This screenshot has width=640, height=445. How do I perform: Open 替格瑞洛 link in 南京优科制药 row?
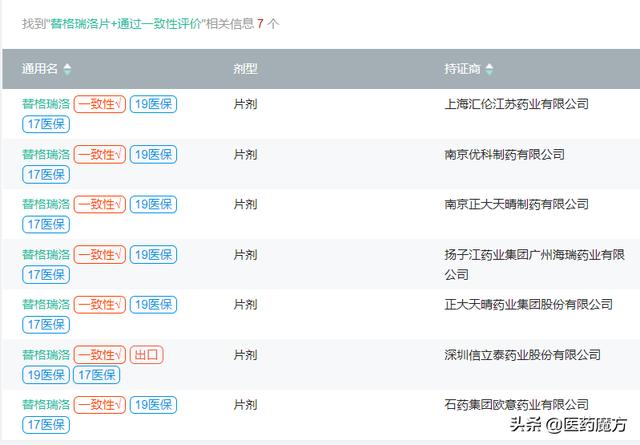coord(46,154)
